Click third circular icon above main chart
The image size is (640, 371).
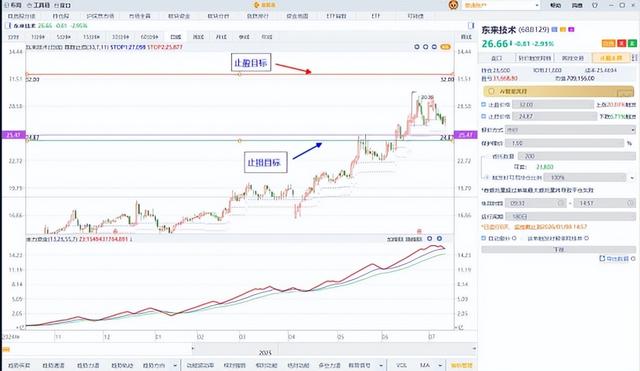click(x=434, y=47)
